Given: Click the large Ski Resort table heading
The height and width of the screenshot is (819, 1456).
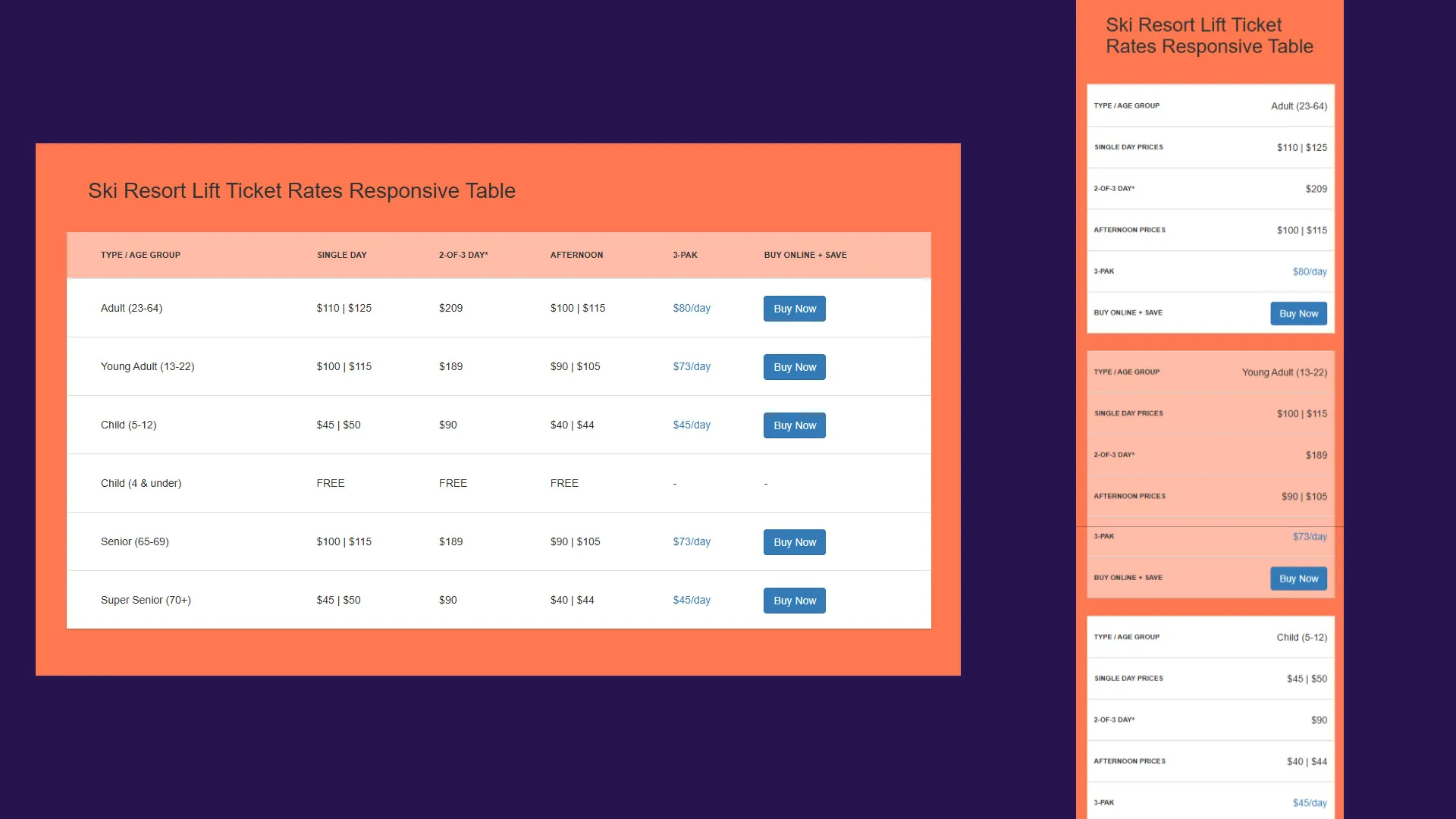Looking at the screenshot, I should [302, 190].
